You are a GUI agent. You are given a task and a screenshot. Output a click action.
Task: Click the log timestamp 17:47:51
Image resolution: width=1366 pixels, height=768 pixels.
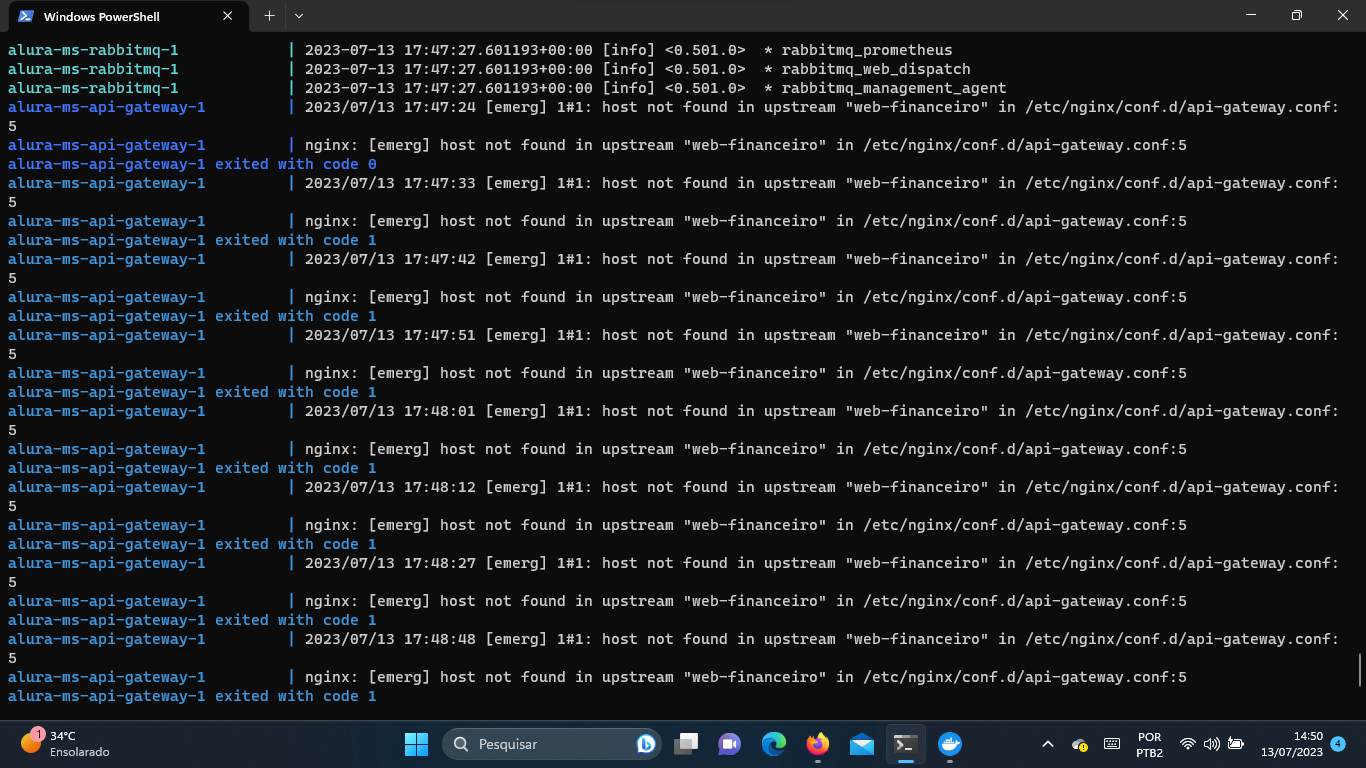tap(440, 335)
